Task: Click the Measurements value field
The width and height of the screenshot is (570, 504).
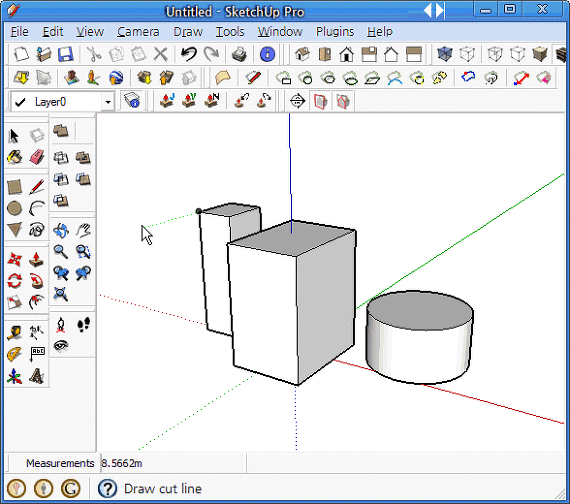Action: 172,463
